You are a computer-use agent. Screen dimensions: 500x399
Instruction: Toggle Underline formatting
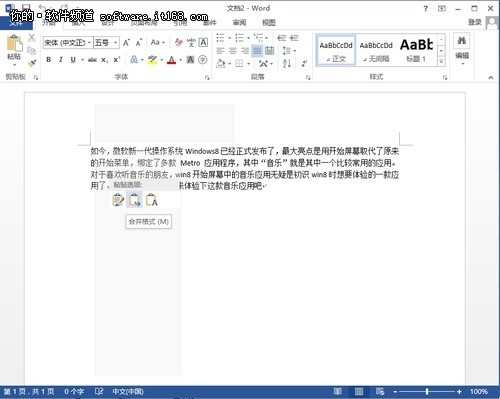click(73, 60)
